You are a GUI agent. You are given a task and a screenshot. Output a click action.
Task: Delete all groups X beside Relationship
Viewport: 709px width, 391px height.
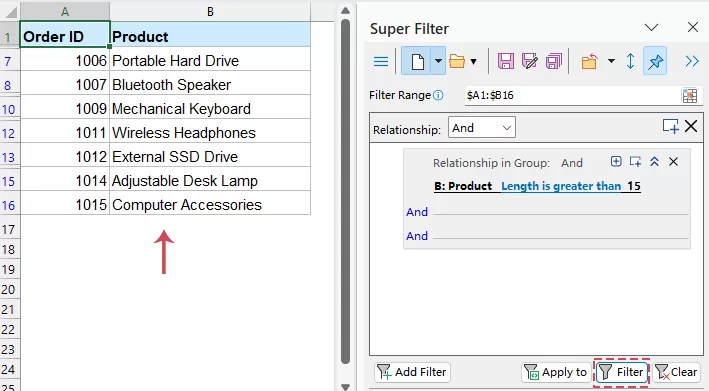tap(691, 126)
